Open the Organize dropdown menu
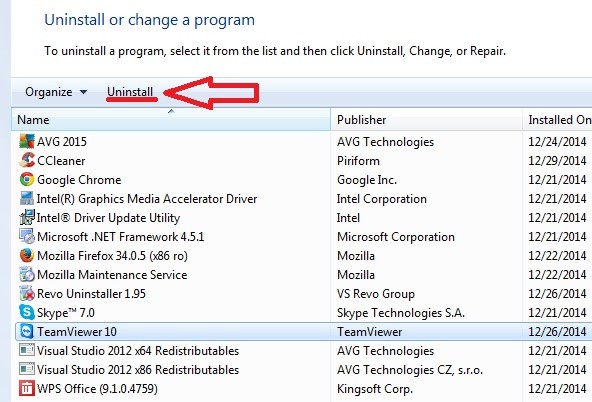This screenshot has width=592, height=402. click(56, 92)
